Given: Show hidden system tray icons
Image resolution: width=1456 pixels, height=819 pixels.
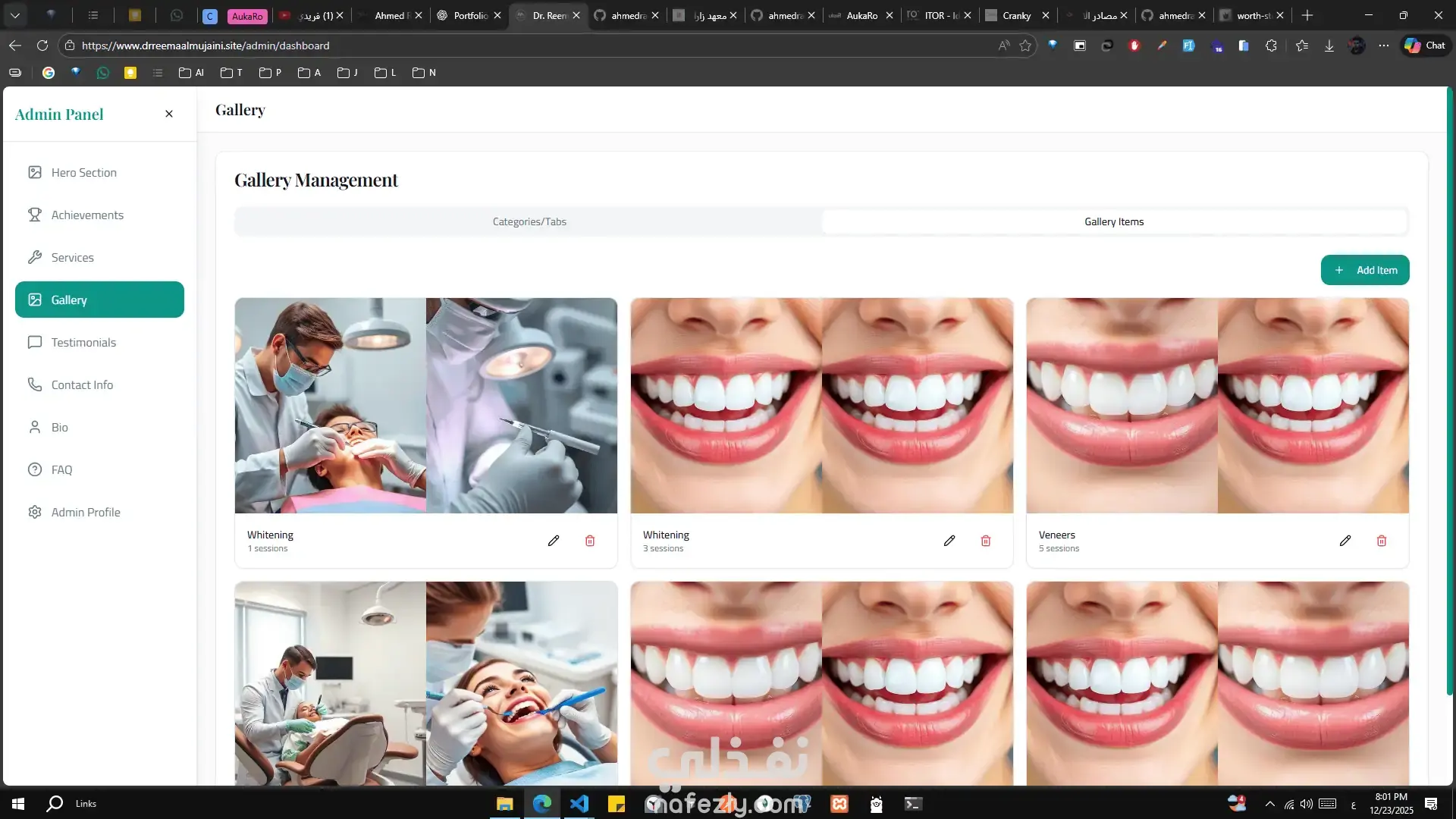Looking at the screenshot, I should [1269, 804].
